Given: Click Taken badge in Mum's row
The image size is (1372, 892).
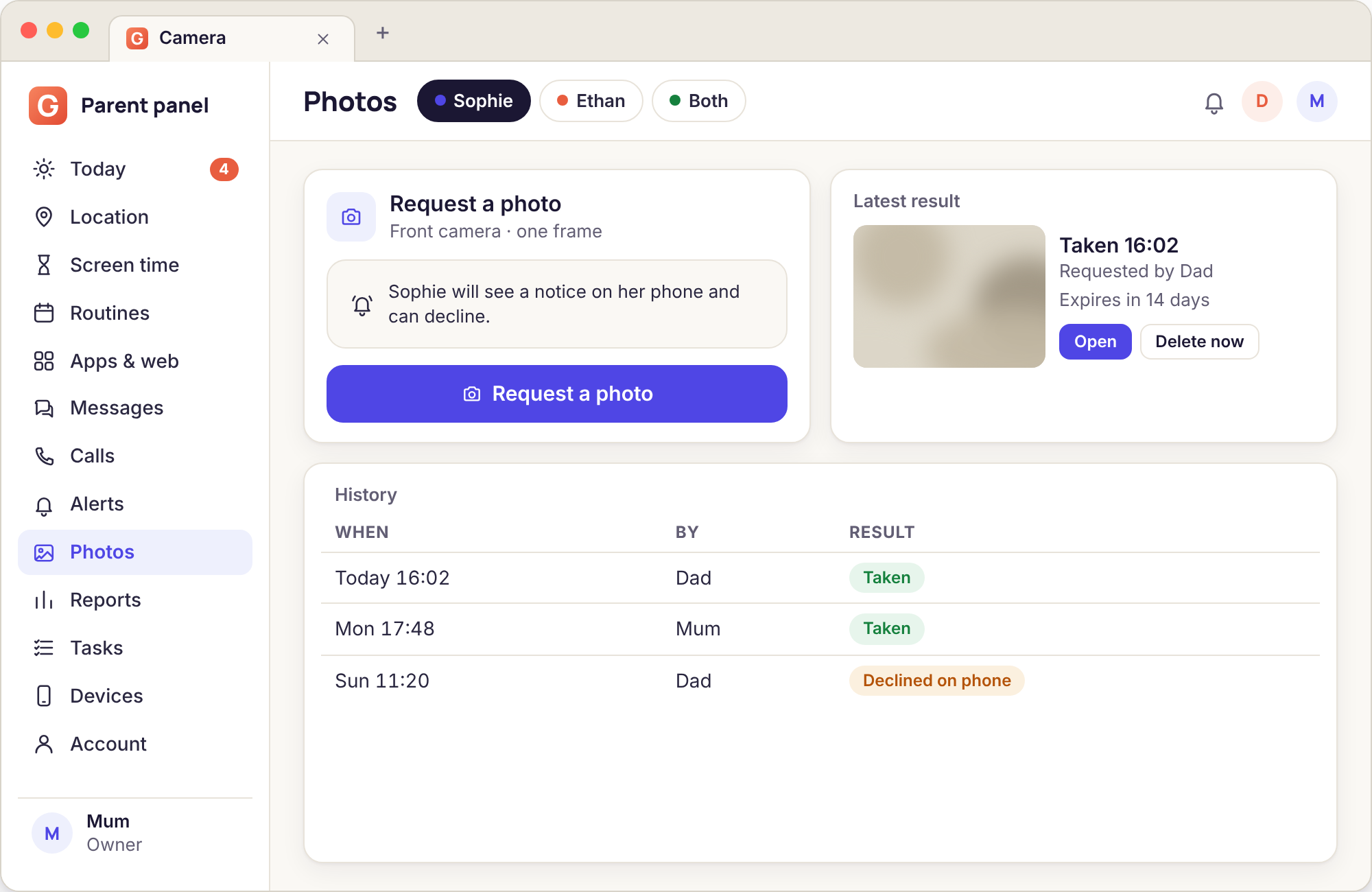Looking at the screenshot, I should pyautogui.click(x=887, y=629).
